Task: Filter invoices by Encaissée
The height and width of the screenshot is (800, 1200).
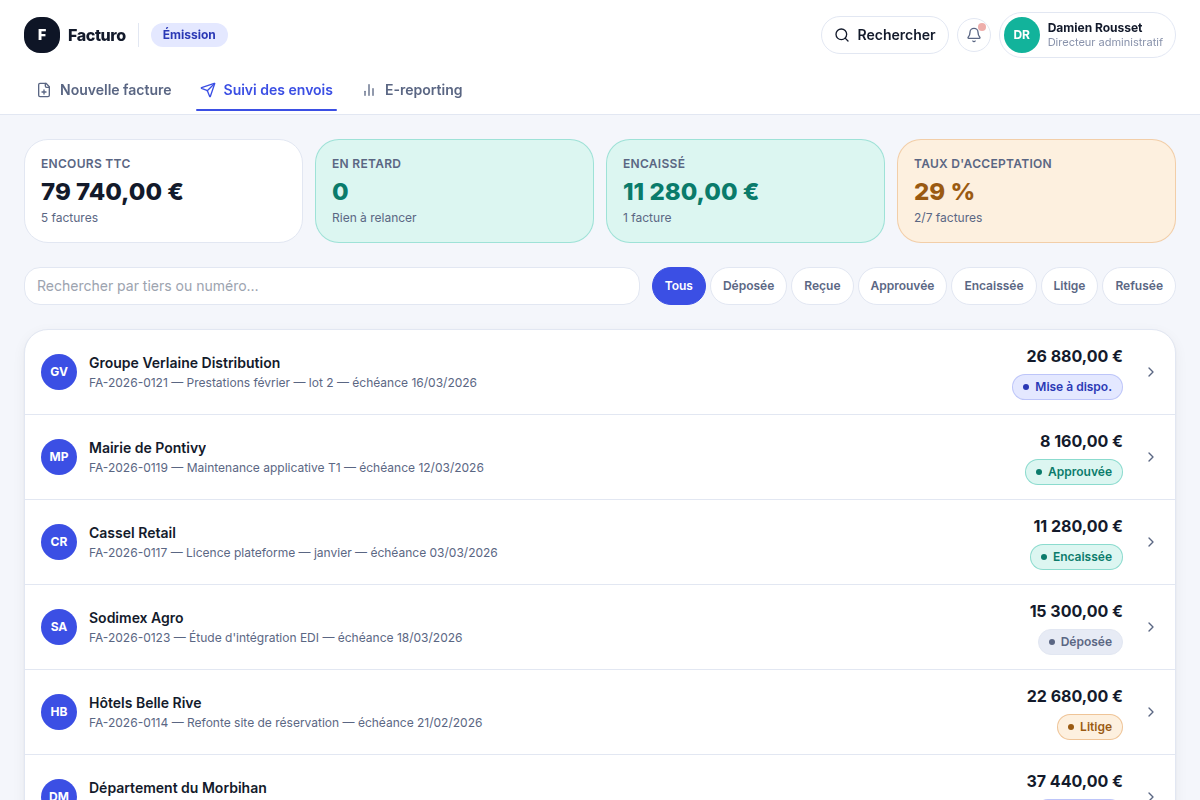Action: point(994,286)
